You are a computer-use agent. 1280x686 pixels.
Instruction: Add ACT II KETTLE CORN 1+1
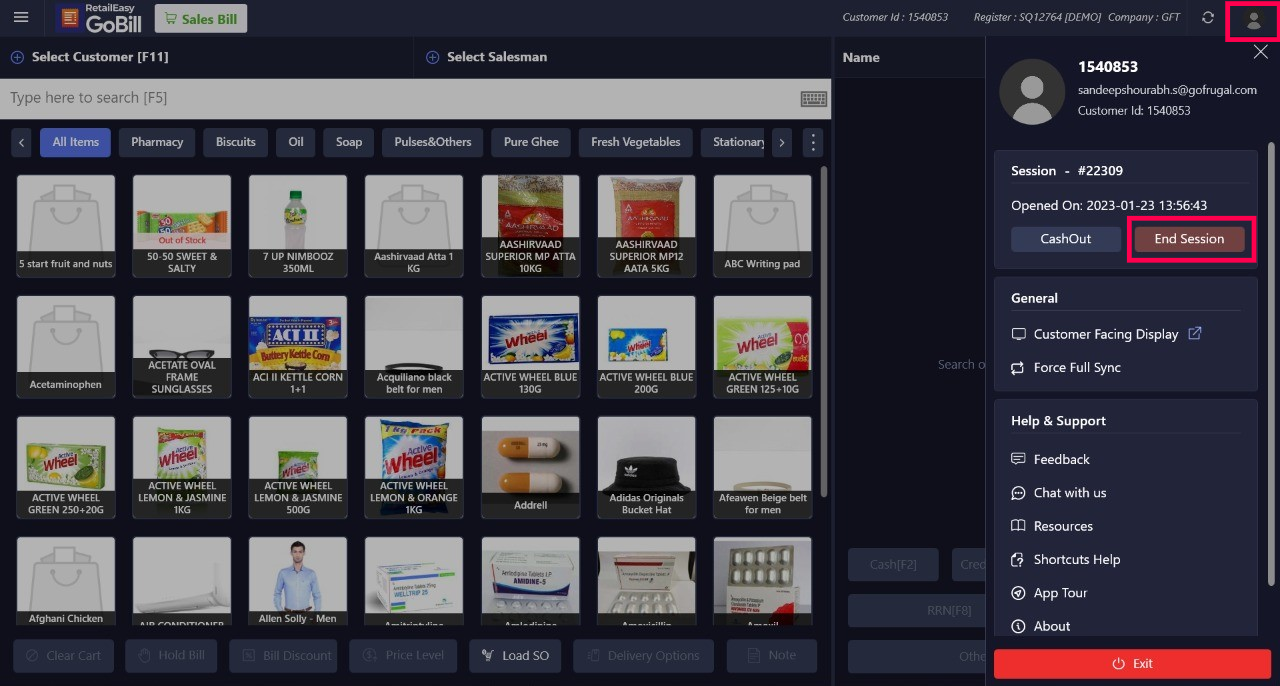(x=298, y=346)
